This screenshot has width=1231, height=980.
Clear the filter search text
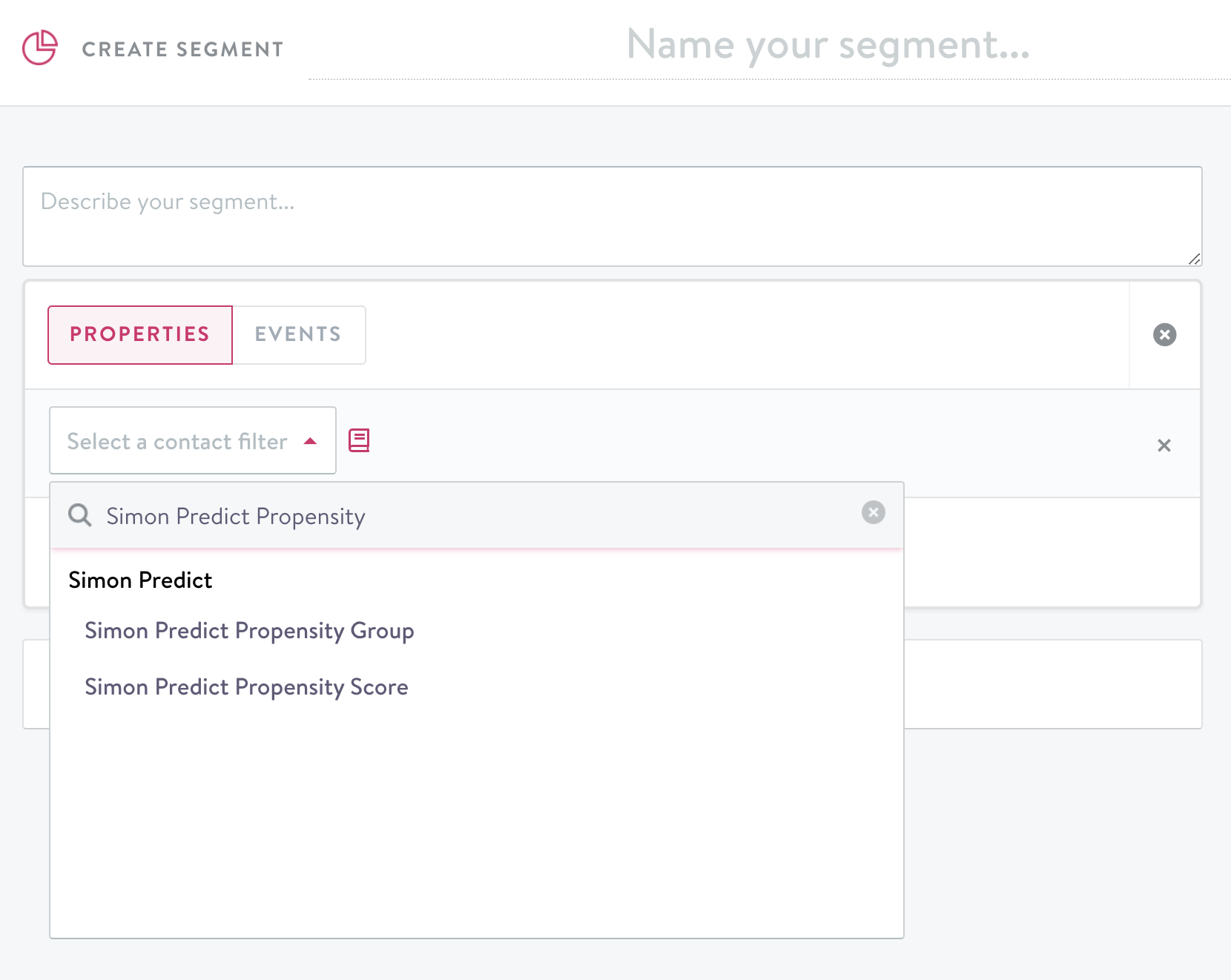(x=873, y=512)
